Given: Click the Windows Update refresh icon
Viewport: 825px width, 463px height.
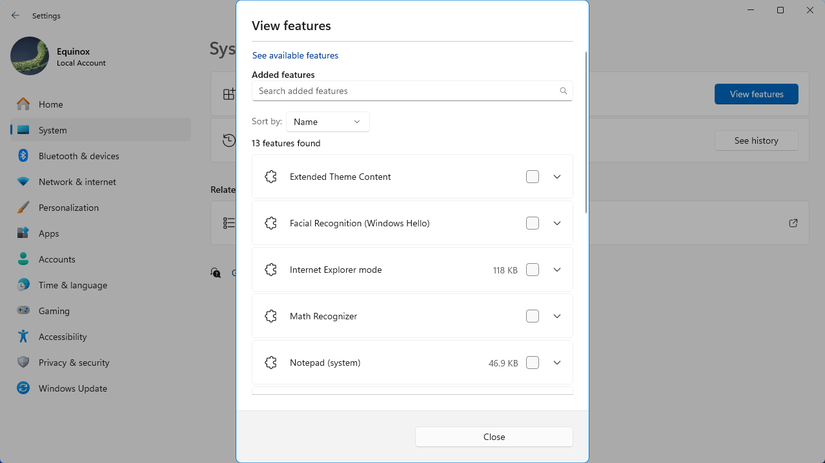Looking at the screenshot, I should (23, 388).
